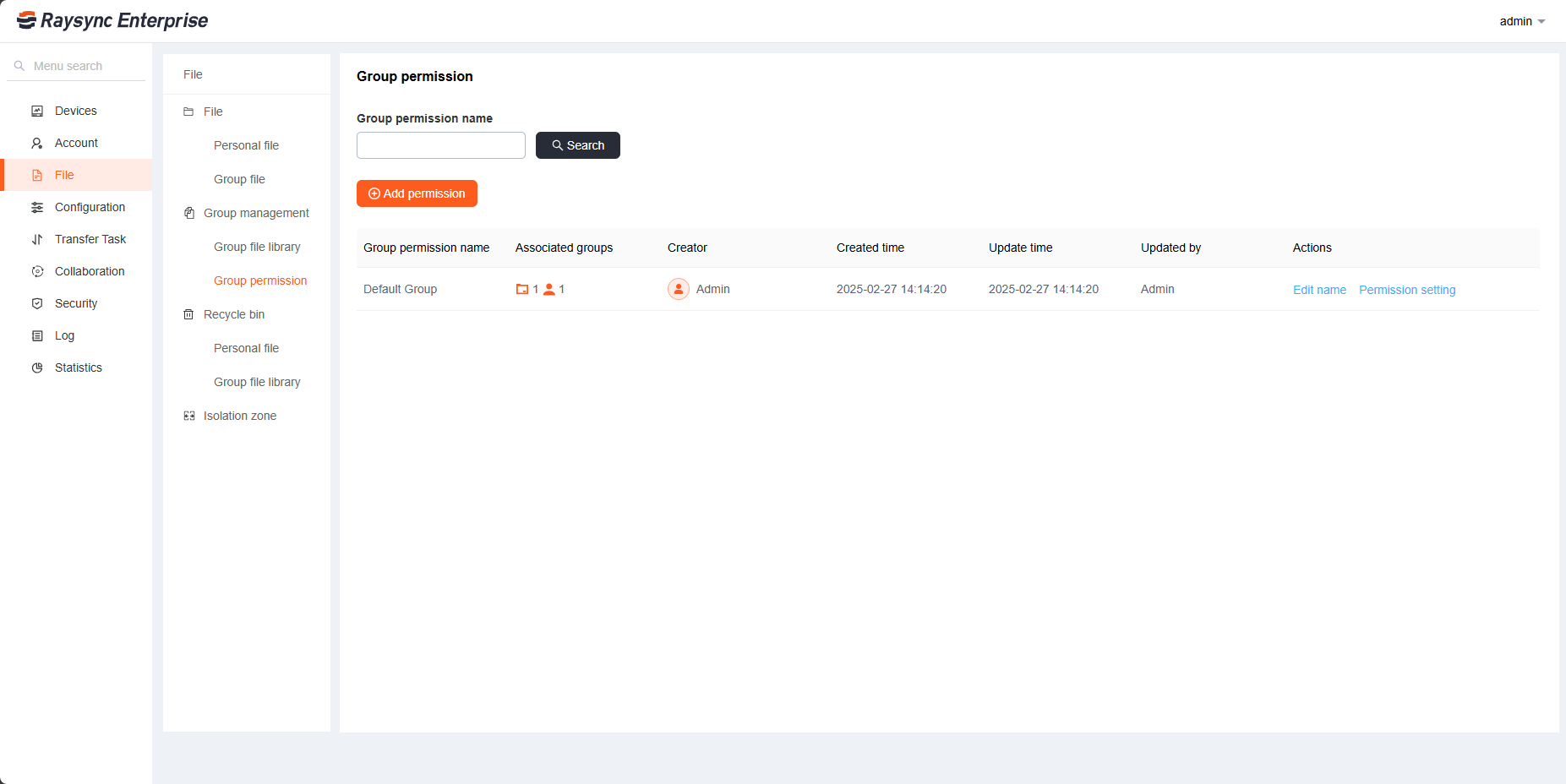Click the Statistics pie chart icon

[37, 367]
